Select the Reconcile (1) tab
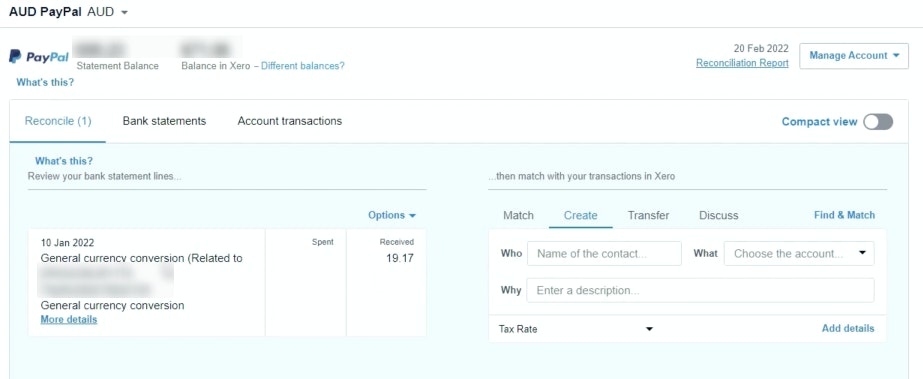 pos(58,121)
